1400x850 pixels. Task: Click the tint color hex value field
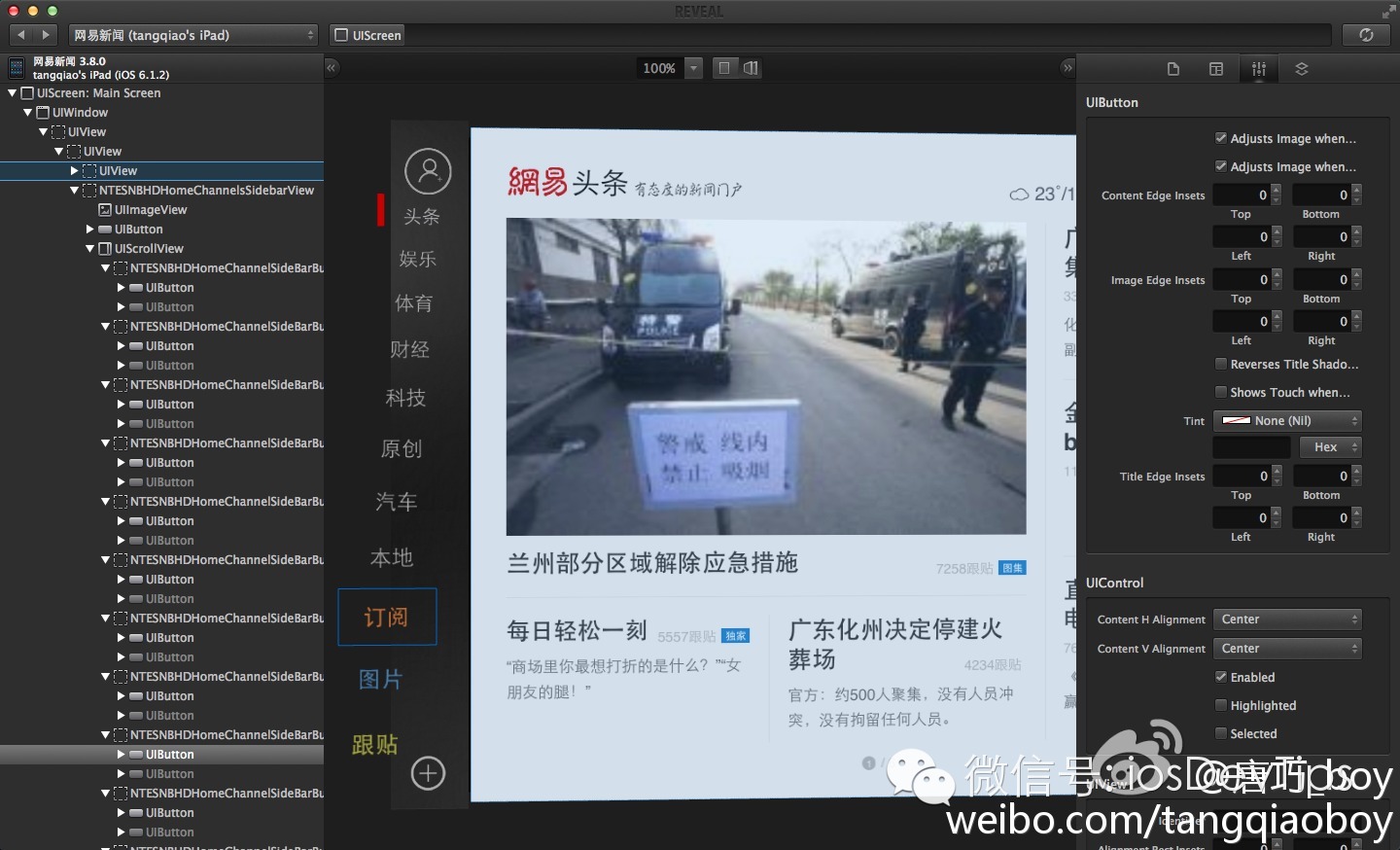(x=1252, y=446)
